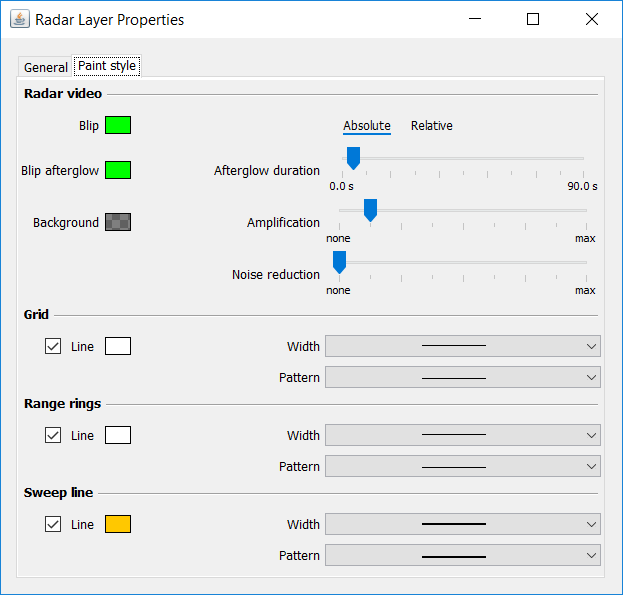The height and width of the screenshot is (595, 623).
Task: Click the Noise reduction slider handle
Action: click(x=339, y=262)
